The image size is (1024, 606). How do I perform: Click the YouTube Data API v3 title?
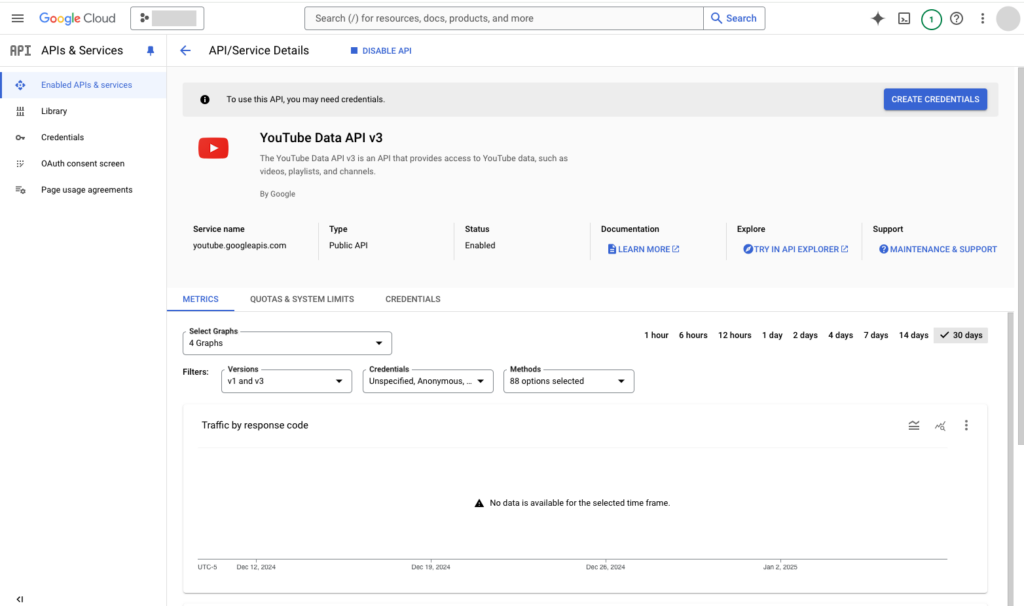(x=321, y=138)
